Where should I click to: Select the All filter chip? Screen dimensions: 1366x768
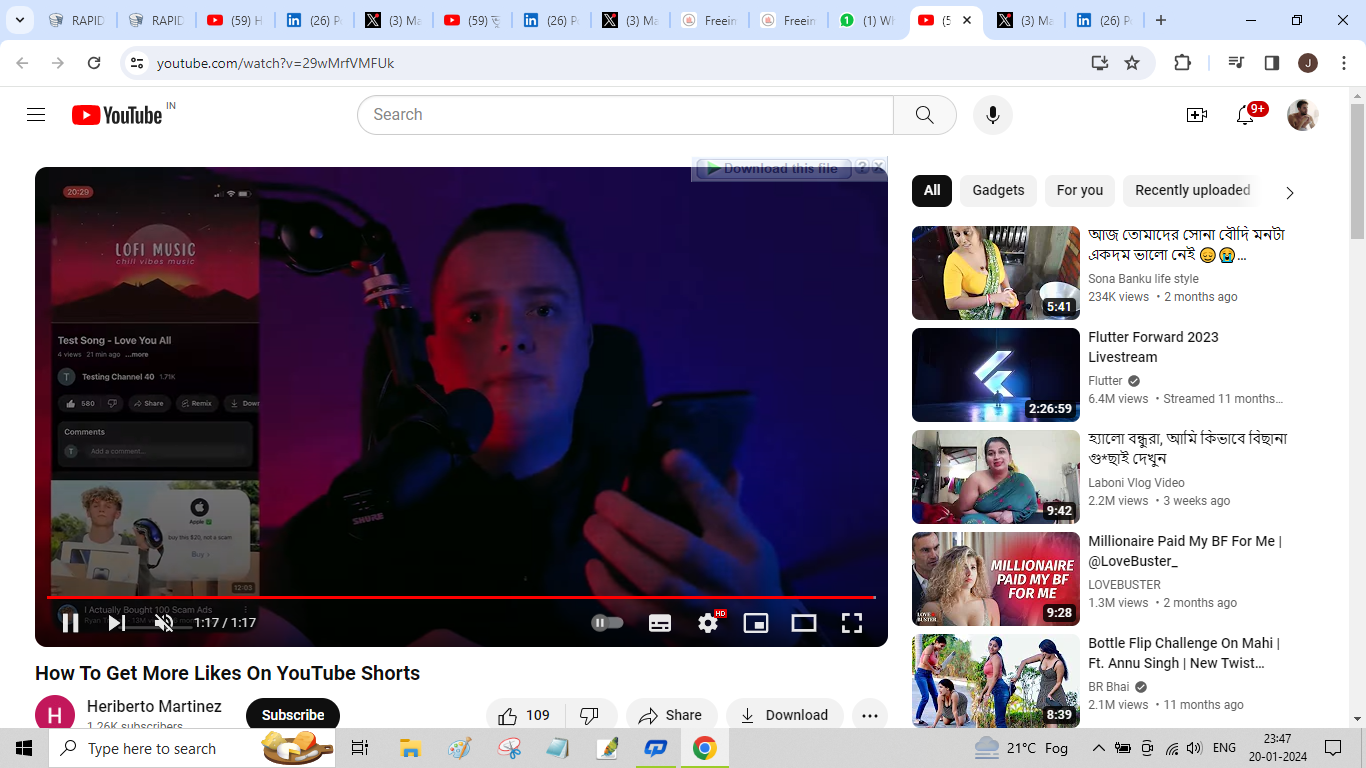pos(932,190)
